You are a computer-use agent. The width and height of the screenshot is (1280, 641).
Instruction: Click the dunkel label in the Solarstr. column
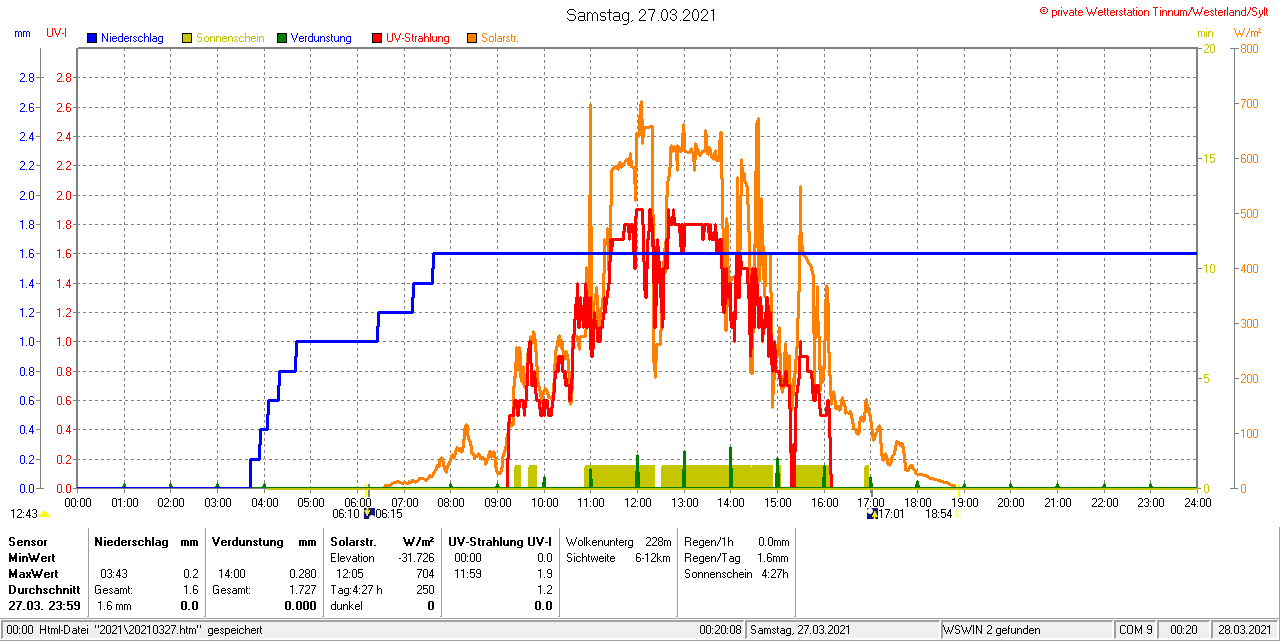tap(346, 605)
